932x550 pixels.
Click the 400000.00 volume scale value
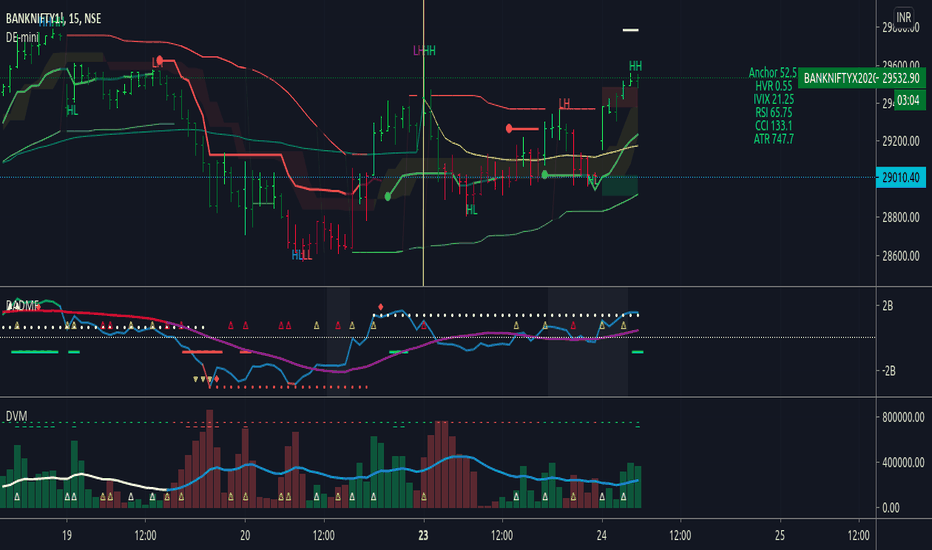click(x=903, y=463)
